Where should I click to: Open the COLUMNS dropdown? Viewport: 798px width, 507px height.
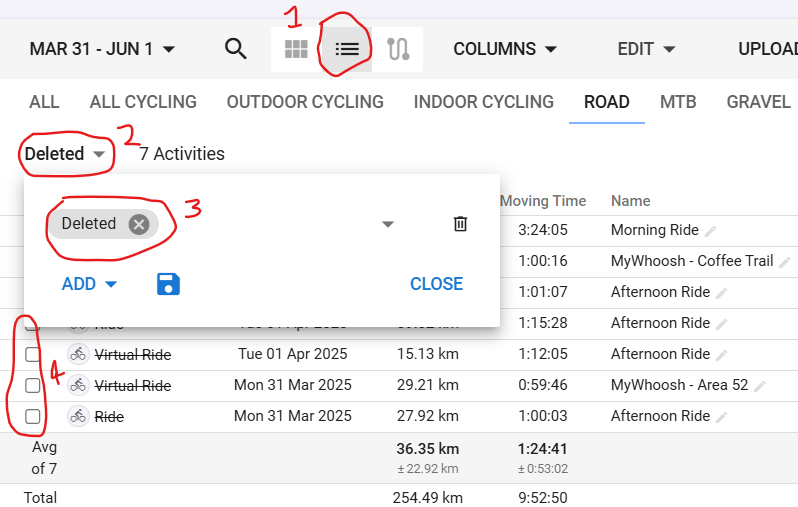(x=505, y=49)
